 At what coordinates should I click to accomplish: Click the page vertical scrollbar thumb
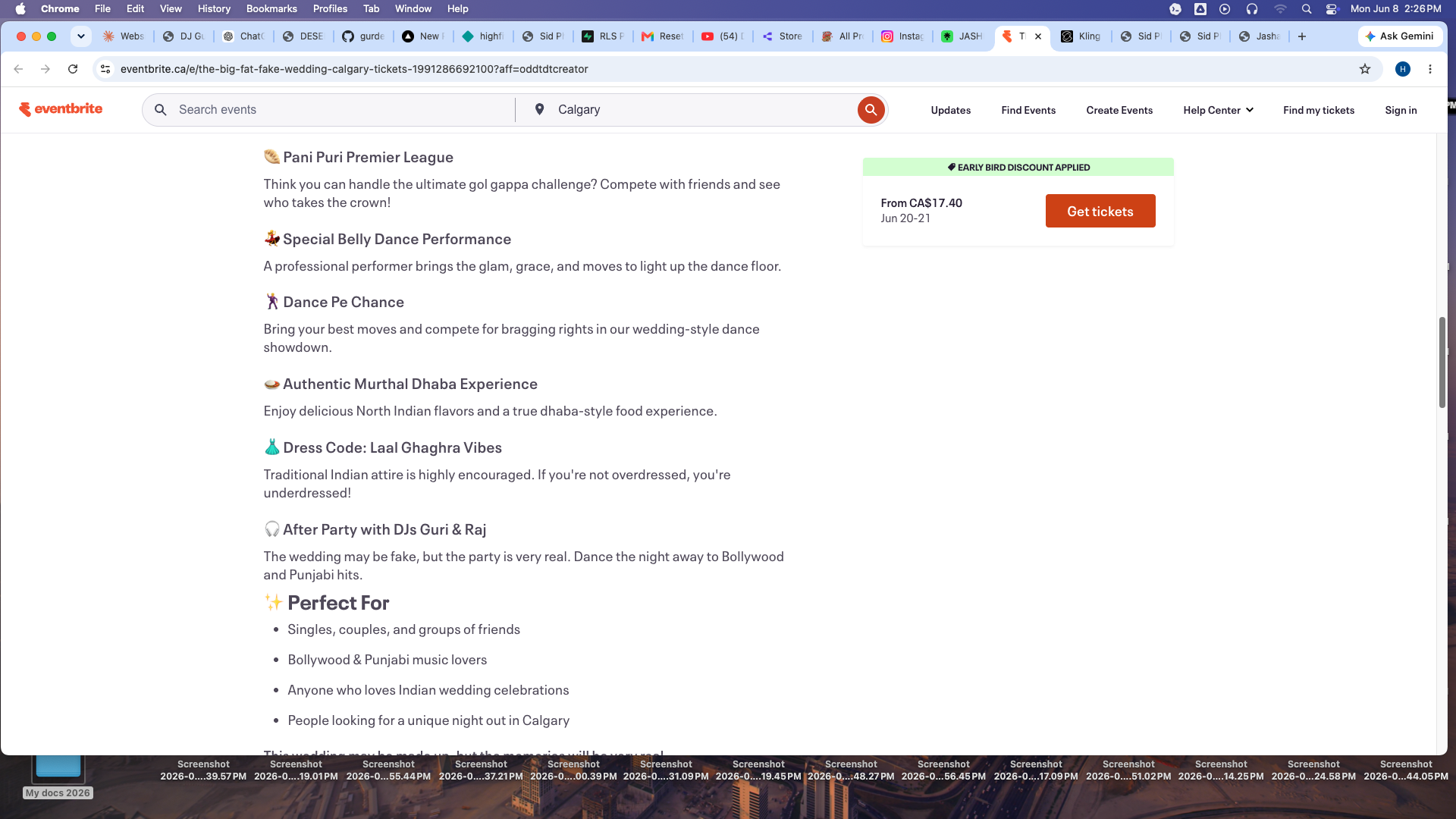tap(1442, 362)
